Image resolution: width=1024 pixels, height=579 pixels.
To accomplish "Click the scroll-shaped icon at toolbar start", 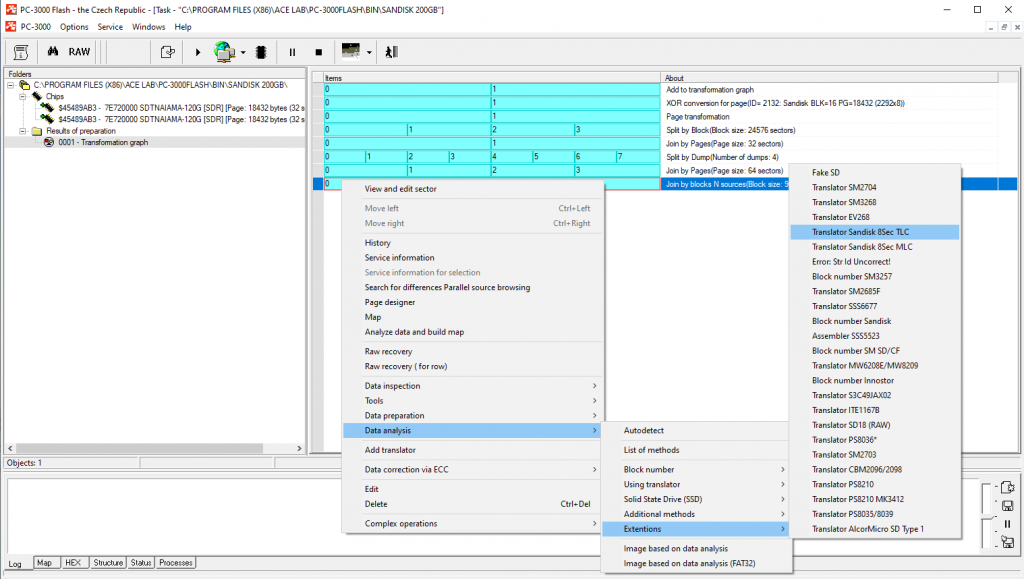I will coord(20,52).
